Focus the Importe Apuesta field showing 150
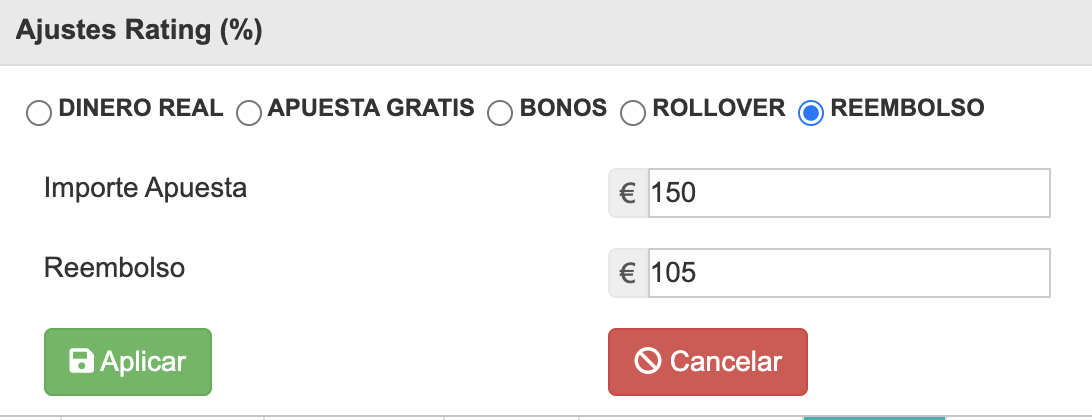 pyautogui.click(x=849, y=193)
